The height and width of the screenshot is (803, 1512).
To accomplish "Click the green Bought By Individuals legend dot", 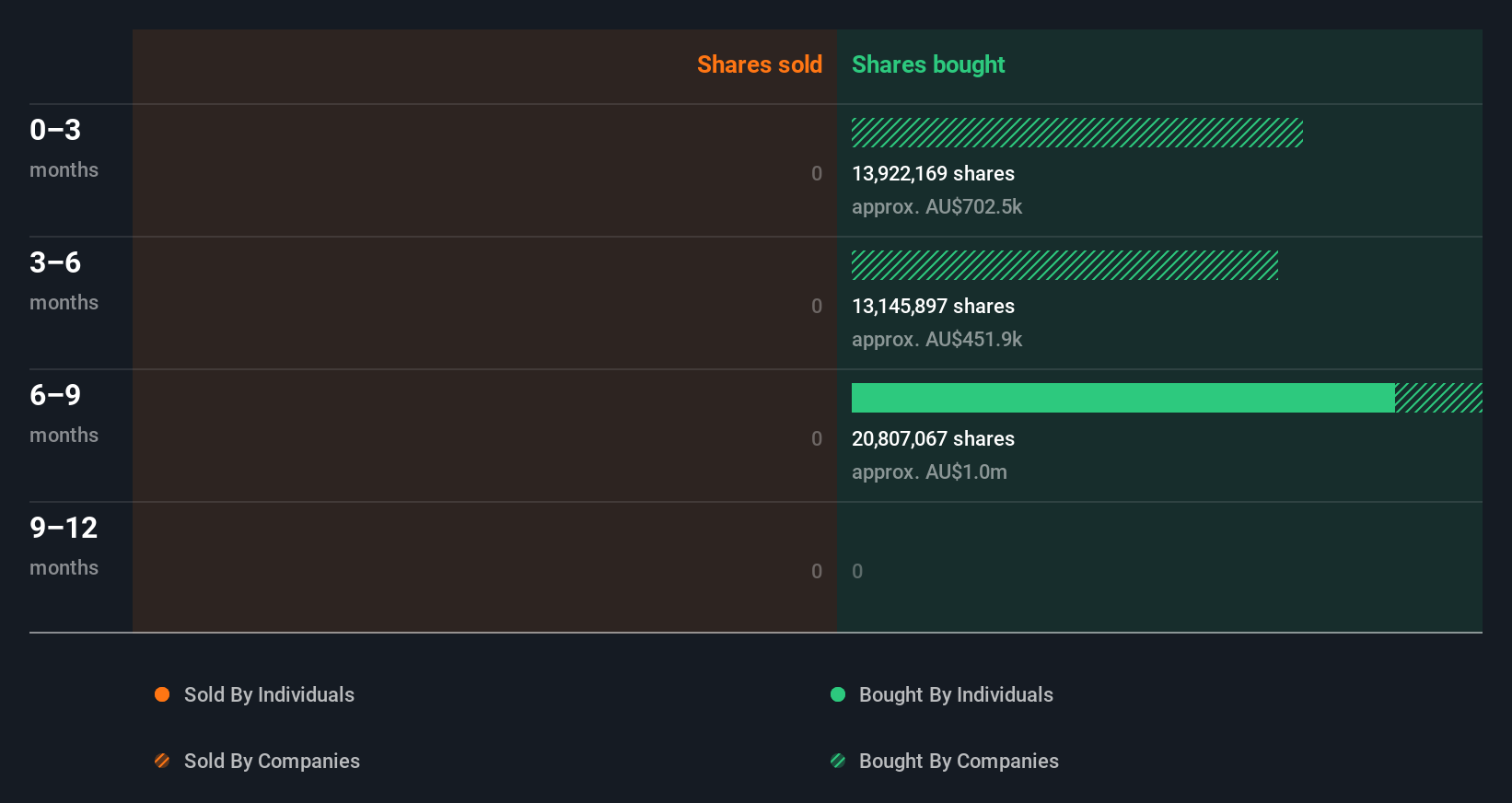I will (x=838, y=694).
